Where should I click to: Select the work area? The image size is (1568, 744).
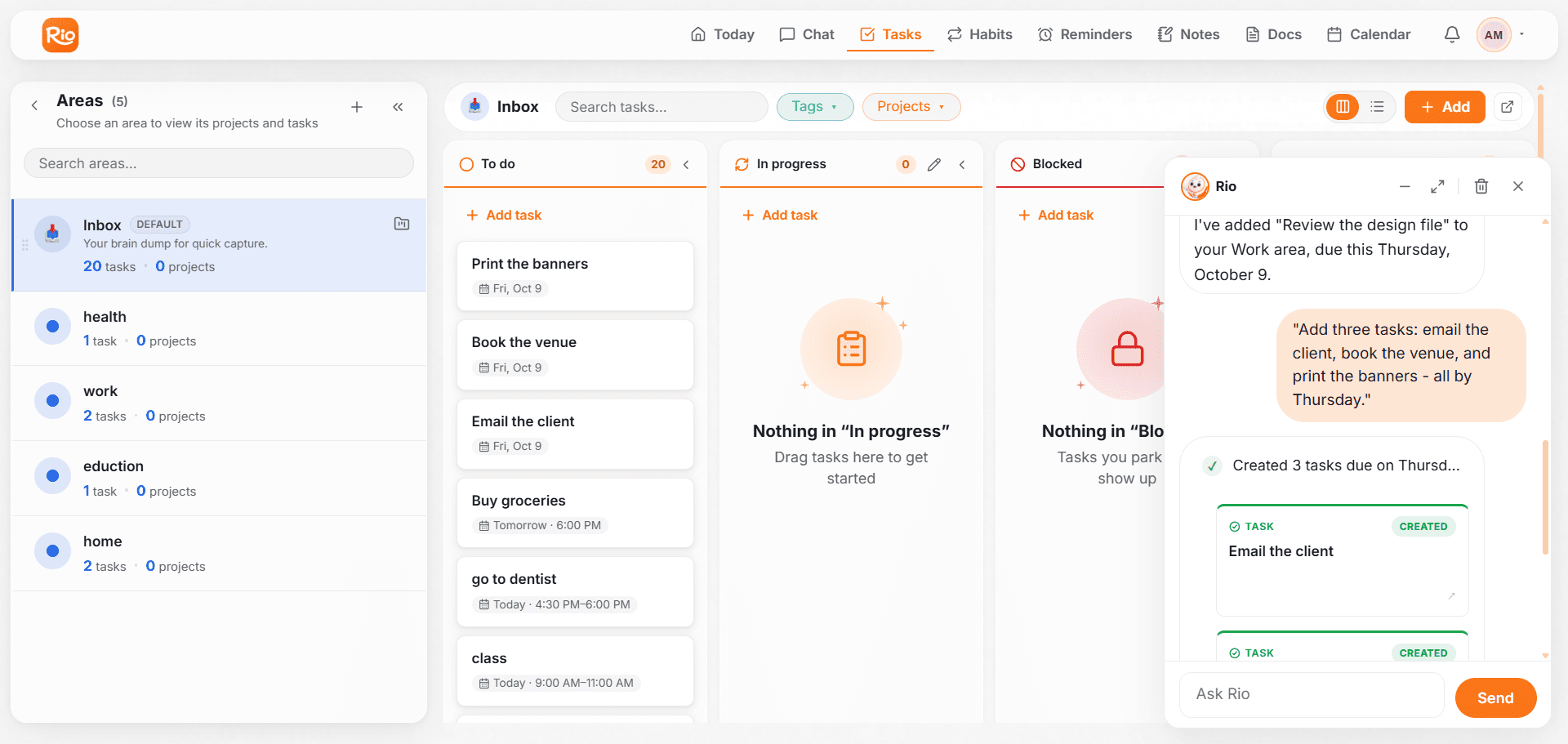219,403
